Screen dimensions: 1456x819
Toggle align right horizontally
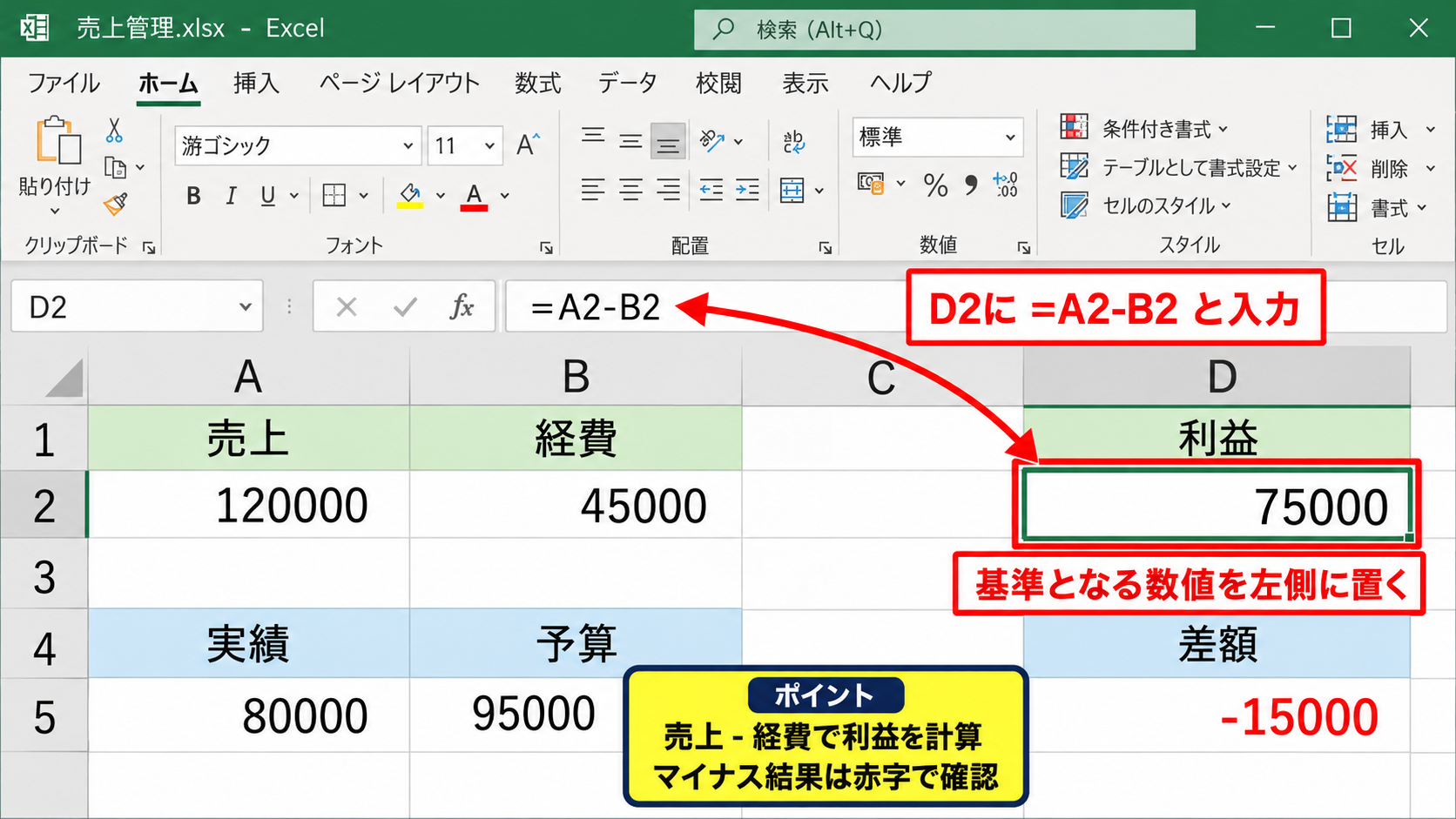click(x=668, y=190)
